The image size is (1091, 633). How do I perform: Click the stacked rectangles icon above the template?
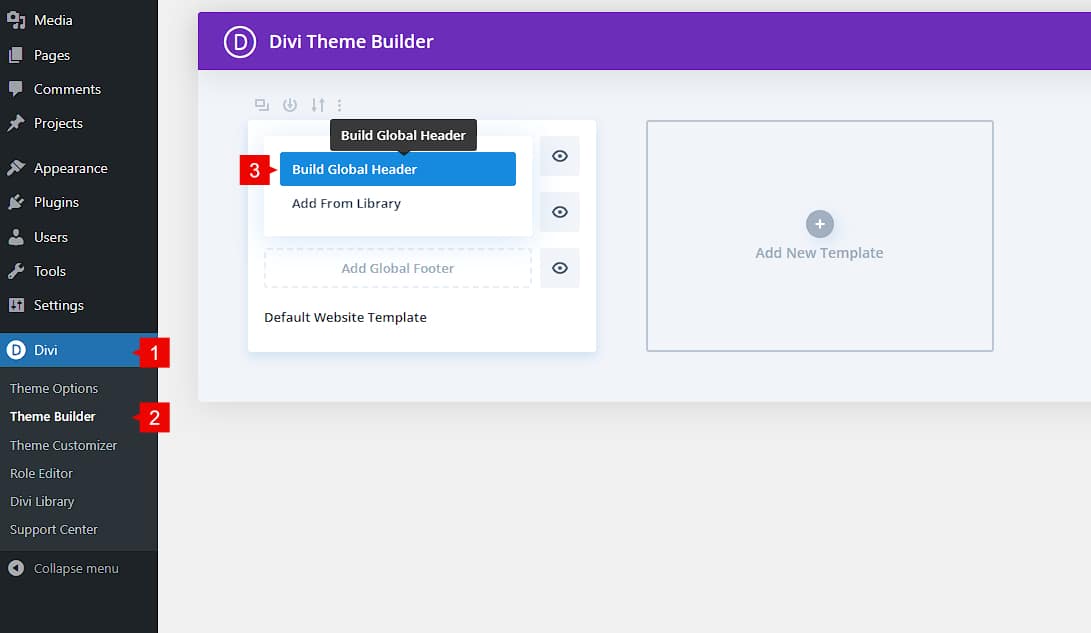tap(262, 105)
